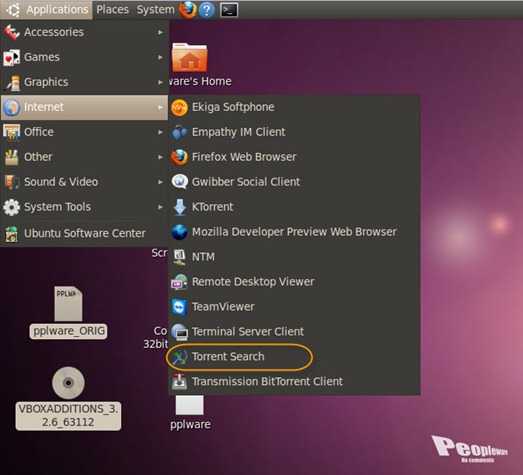Launch Firefox from the top panel icon
Viewport: 523px width, 475px height.
188,10
